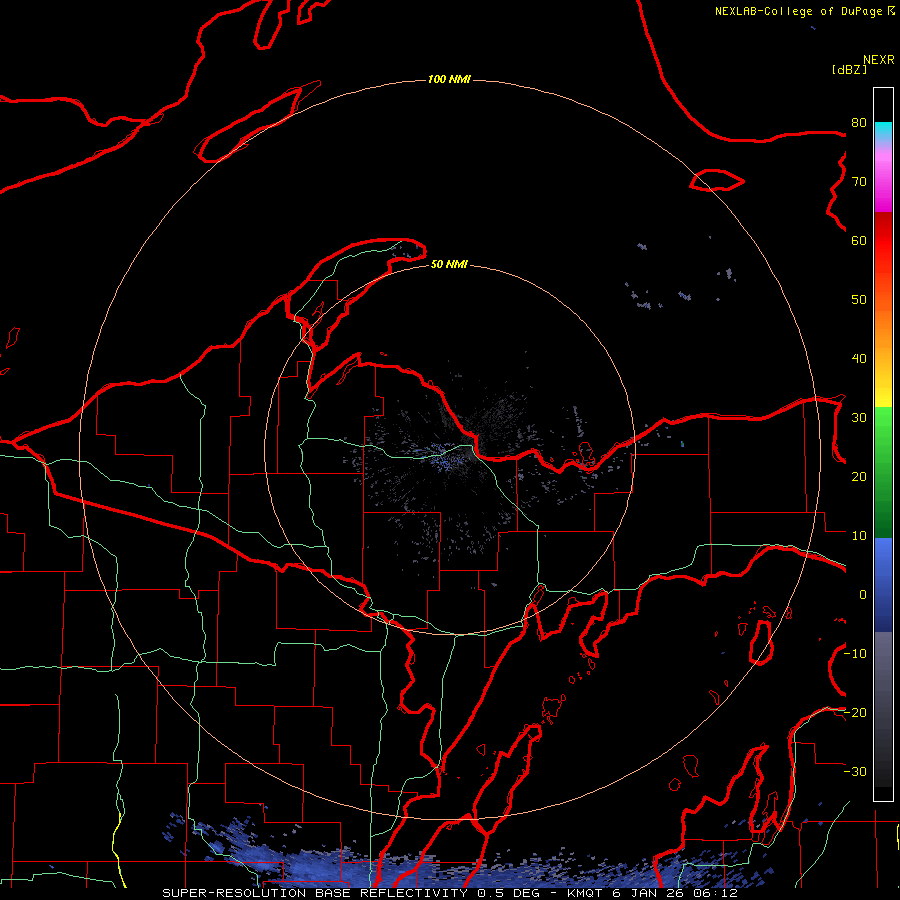Click the 0 value on the dBZ scale
This screenshot has height=900, width=900.
(863, 595)
